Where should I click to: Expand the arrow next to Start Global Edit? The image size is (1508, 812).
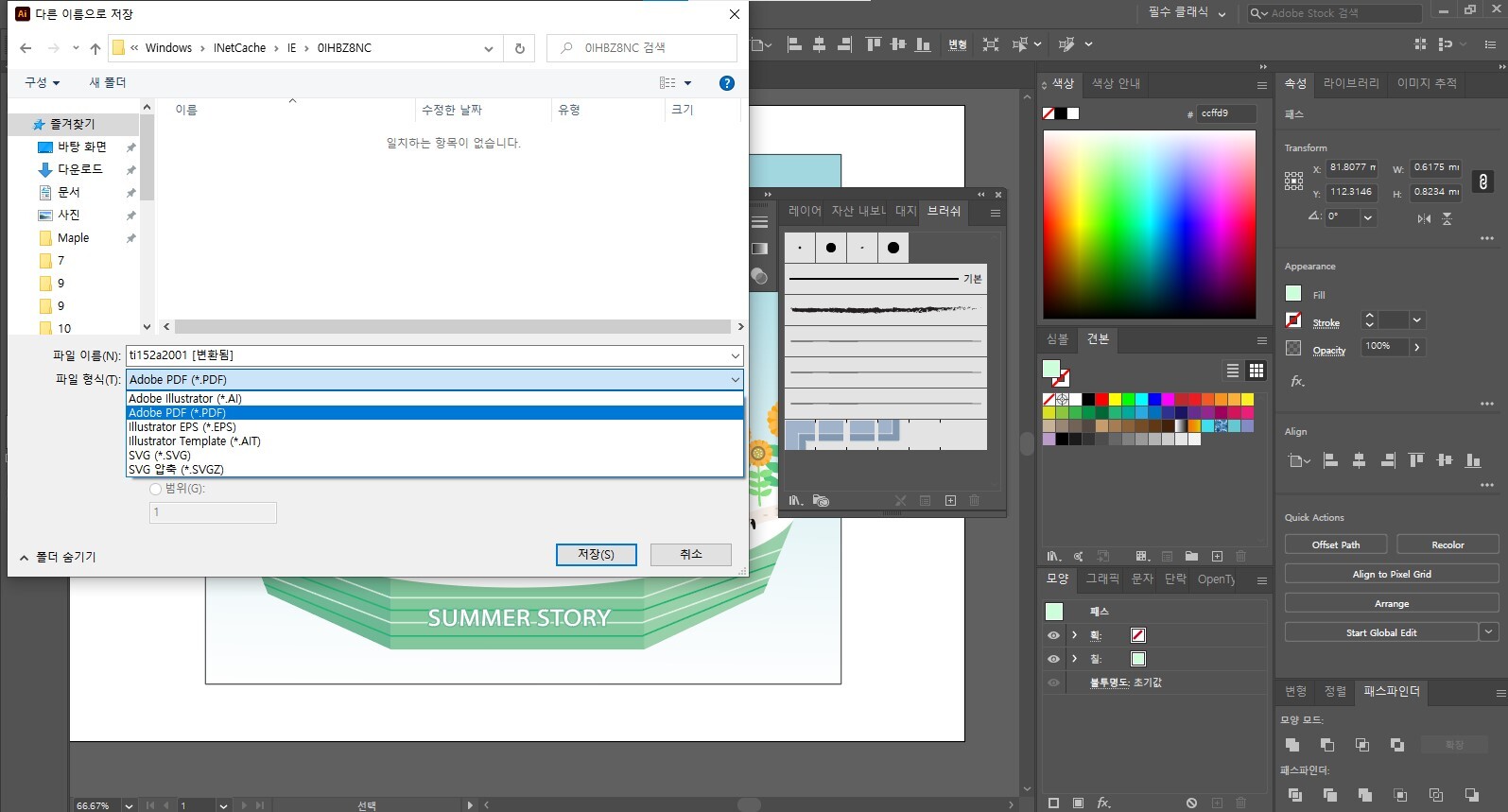click(1489, 632)
